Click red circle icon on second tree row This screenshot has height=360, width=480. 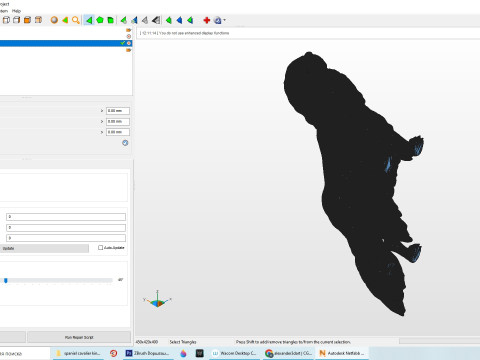(129, 36)
